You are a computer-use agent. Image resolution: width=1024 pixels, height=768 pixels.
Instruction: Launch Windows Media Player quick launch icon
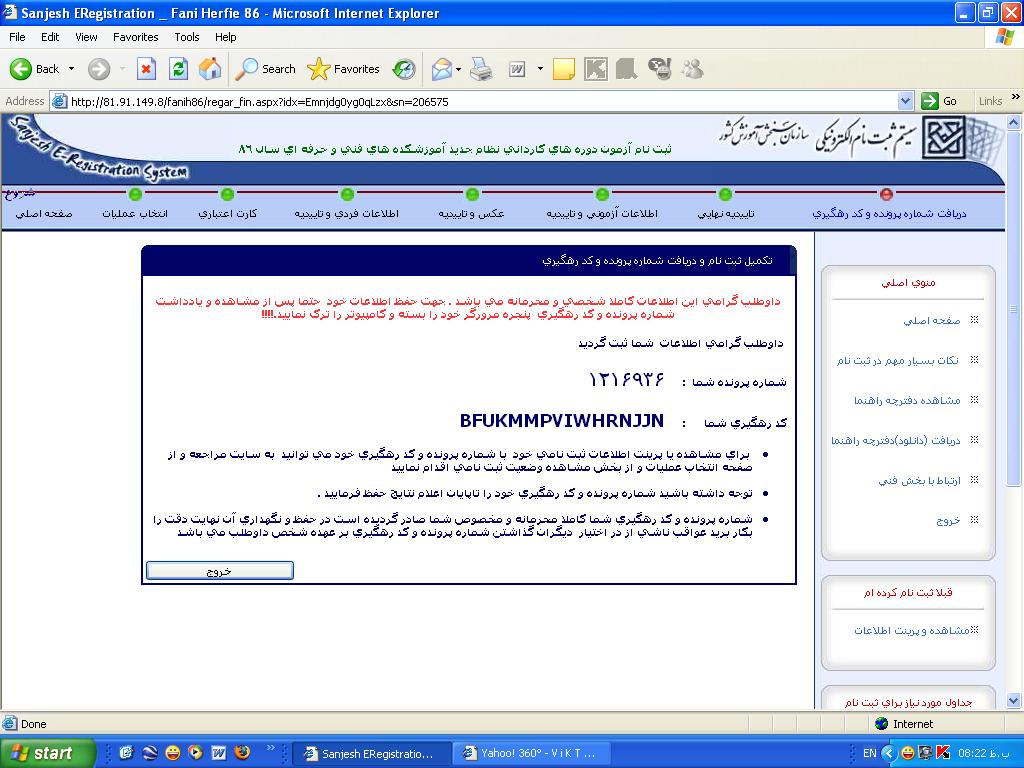tap(195, 753)
